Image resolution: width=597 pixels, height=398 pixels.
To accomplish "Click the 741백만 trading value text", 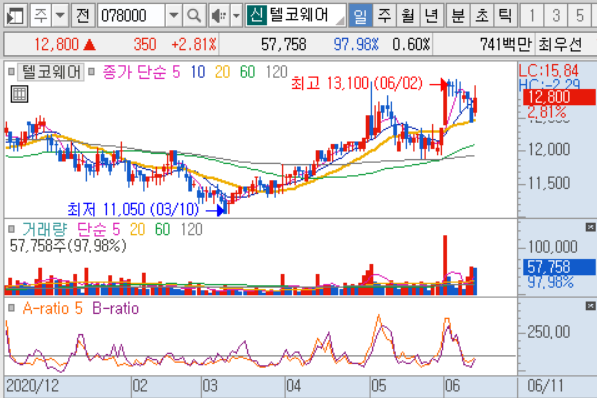I will [x=506, y=45].
